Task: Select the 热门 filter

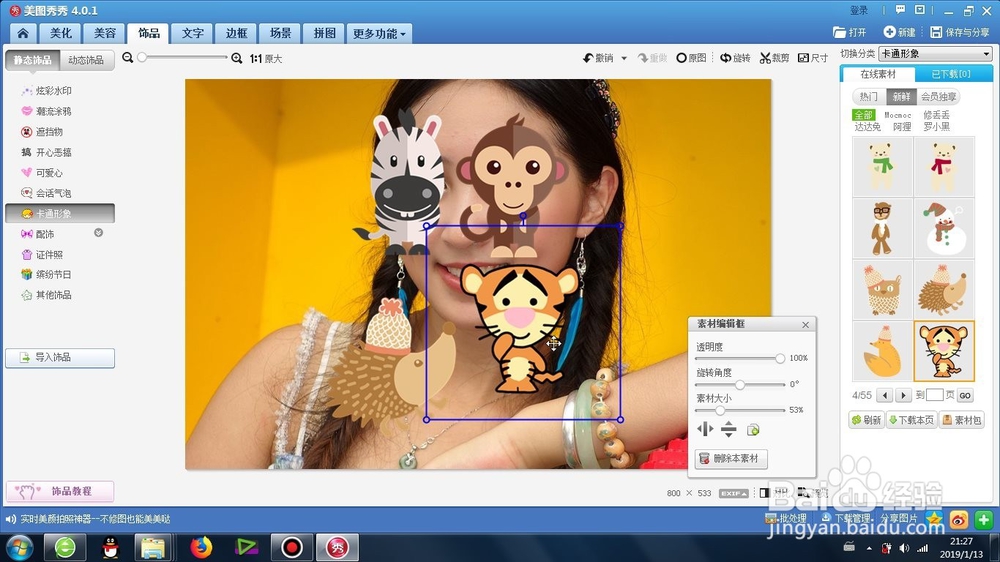Action: [869, 96]
